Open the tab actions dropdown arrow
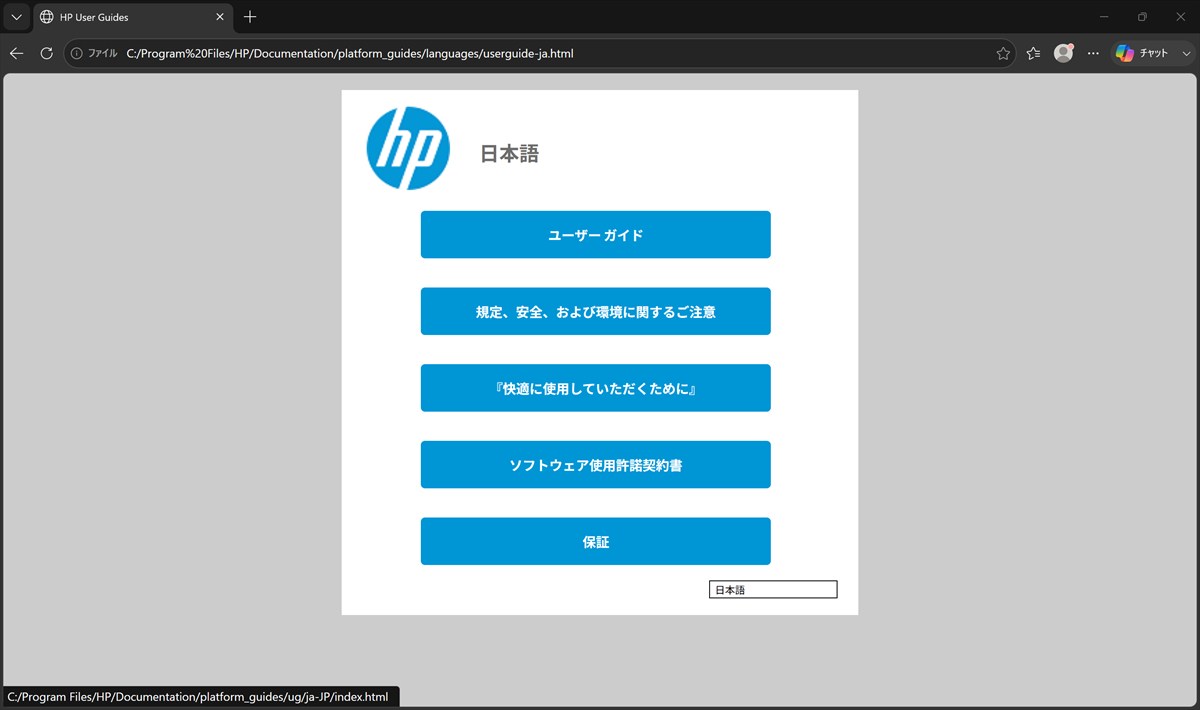This screenshot has width=1200, height=710. (16, 17)
